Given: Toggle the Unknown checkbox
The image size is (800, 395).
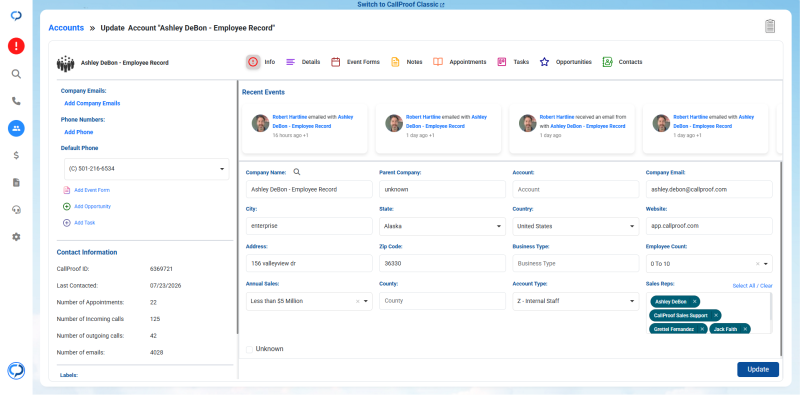Looking at the screenshot, I should (x=249, y=349).
